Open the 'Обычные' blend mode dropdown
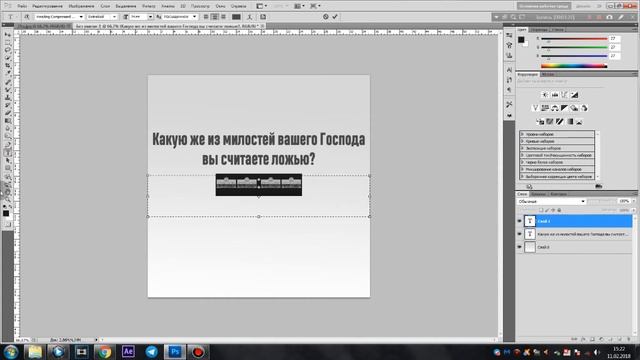 click(x=551, y=201)
